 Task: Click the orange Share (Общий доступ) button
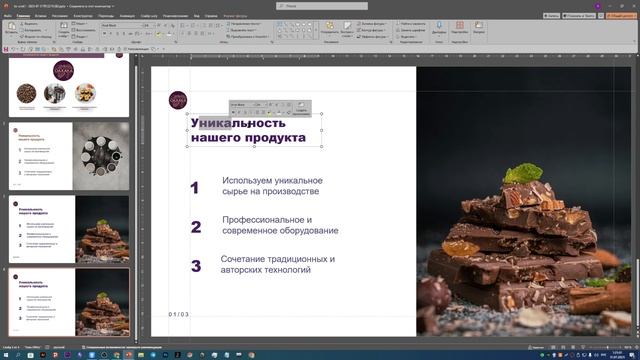point(621,16)
